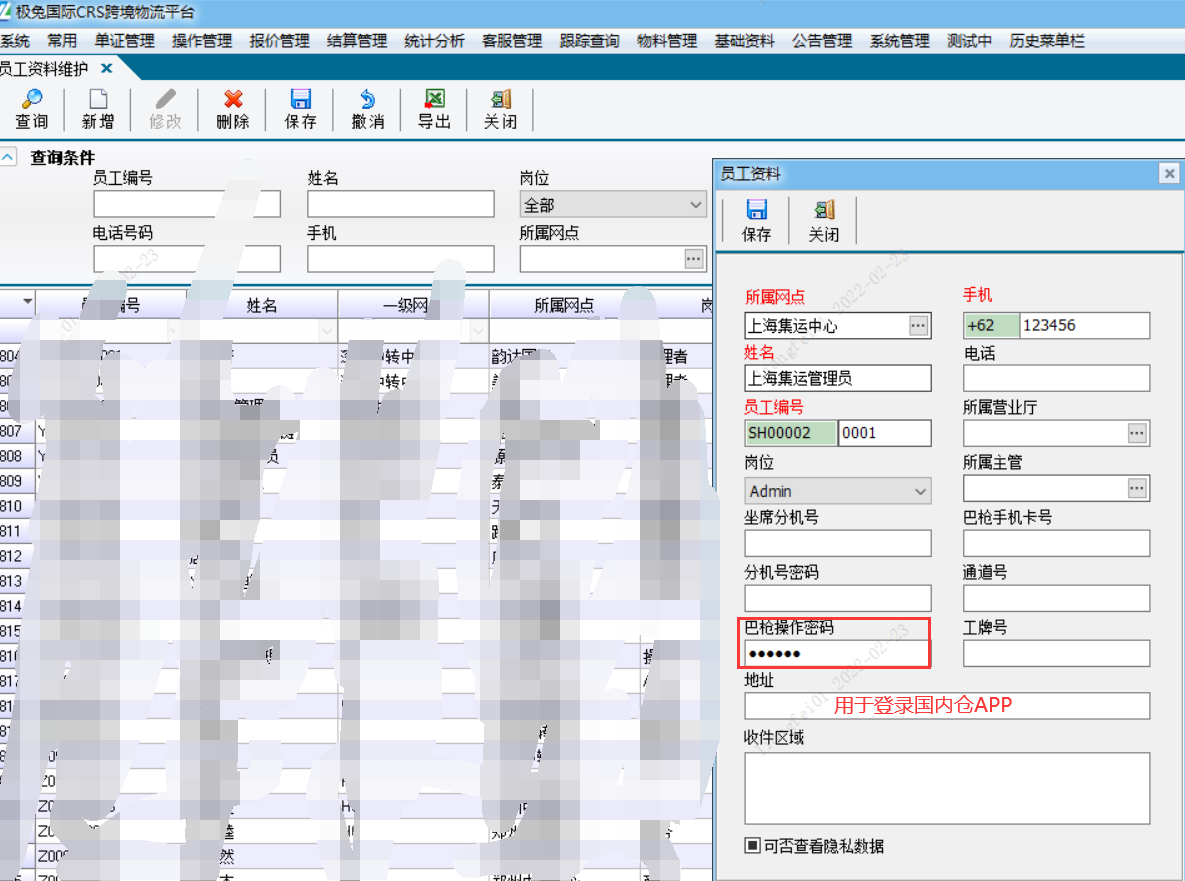1185x881 pixels.
Task: Click the +62 country code field
Action: [x=991, y=325]
